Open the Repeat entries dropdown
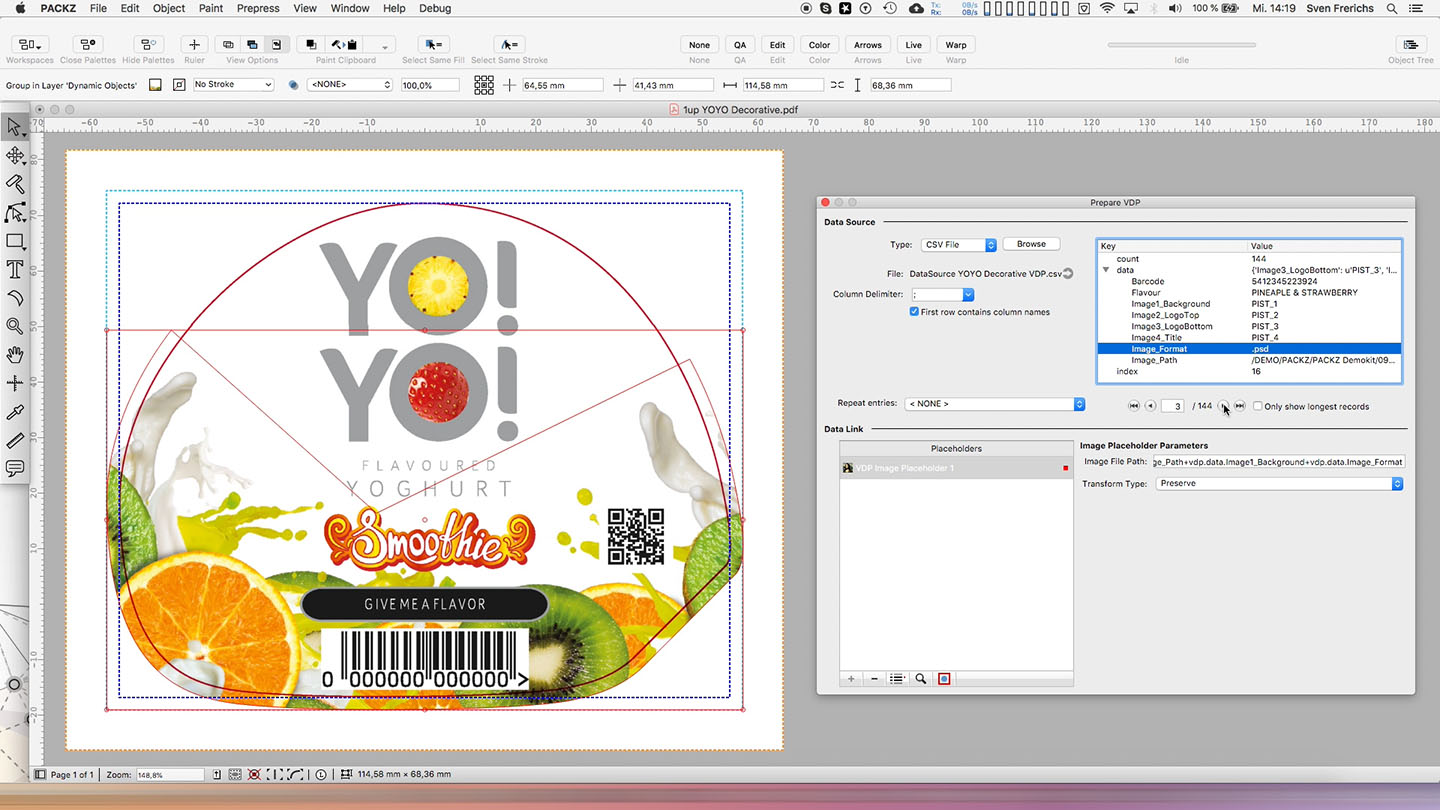This screenshot has width=1440, height=810. 994,404
